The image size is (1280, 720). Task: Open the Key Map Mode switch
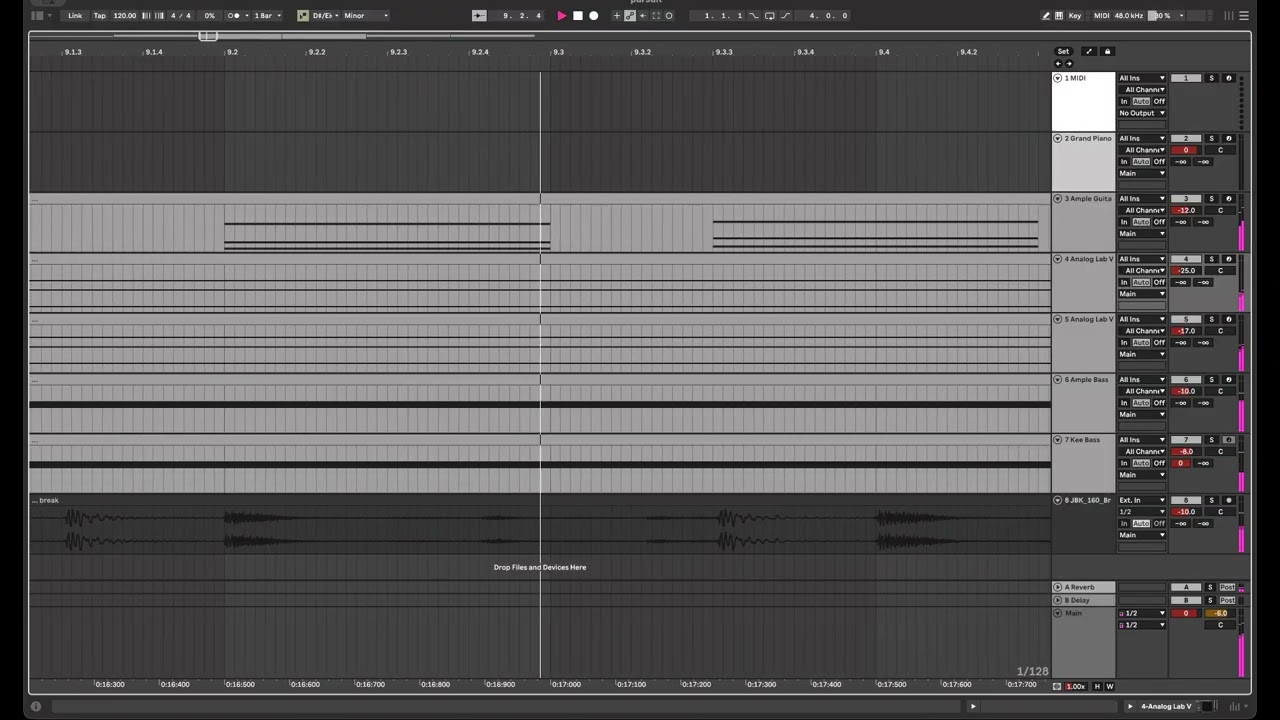1075,16
